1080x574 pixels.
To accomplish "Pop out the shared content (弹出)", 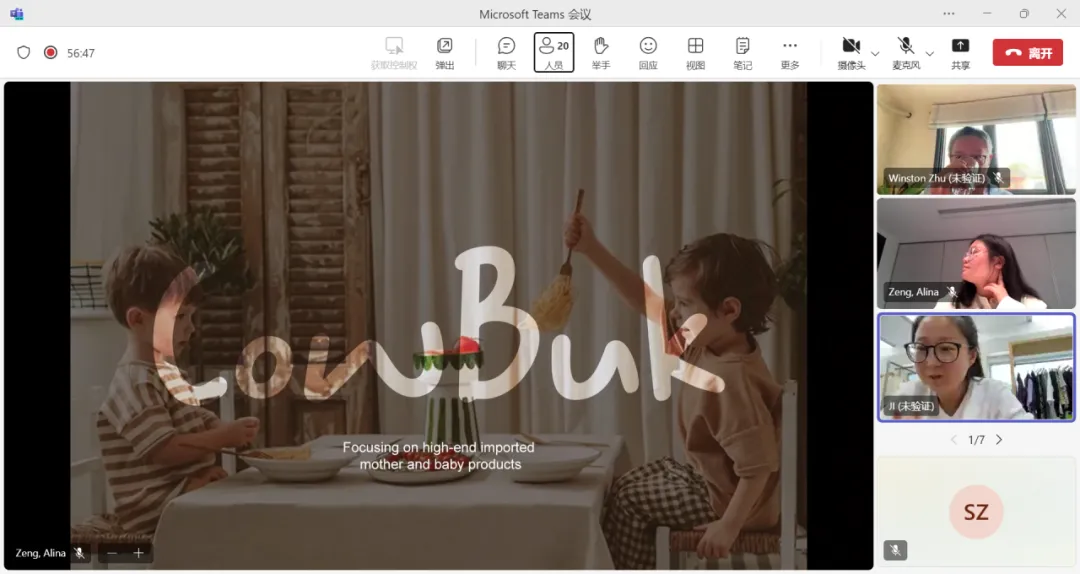I will click(x=445, y=53).
